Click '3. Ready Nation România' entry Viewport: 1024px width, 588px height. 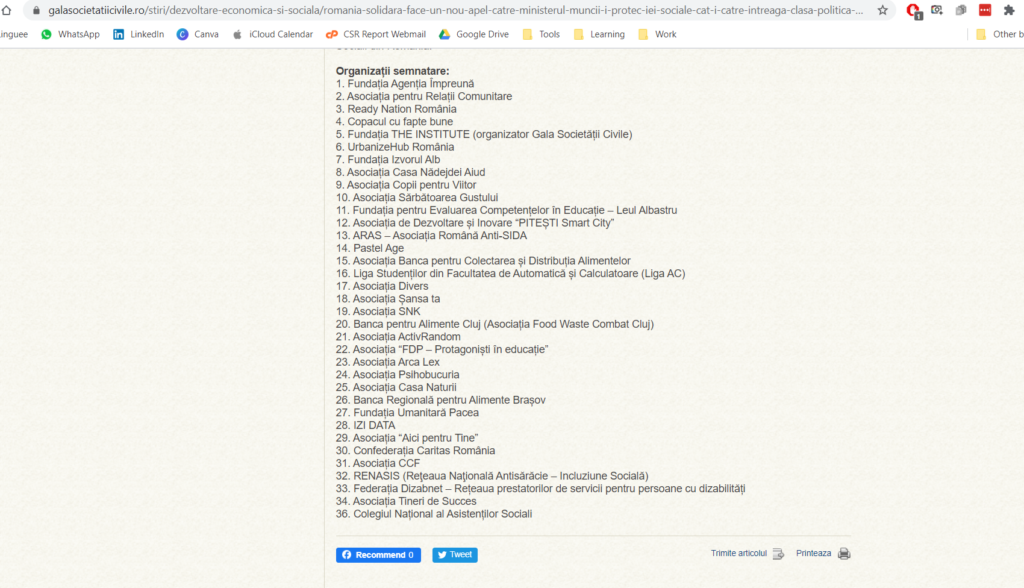click(x=396, y=109)
